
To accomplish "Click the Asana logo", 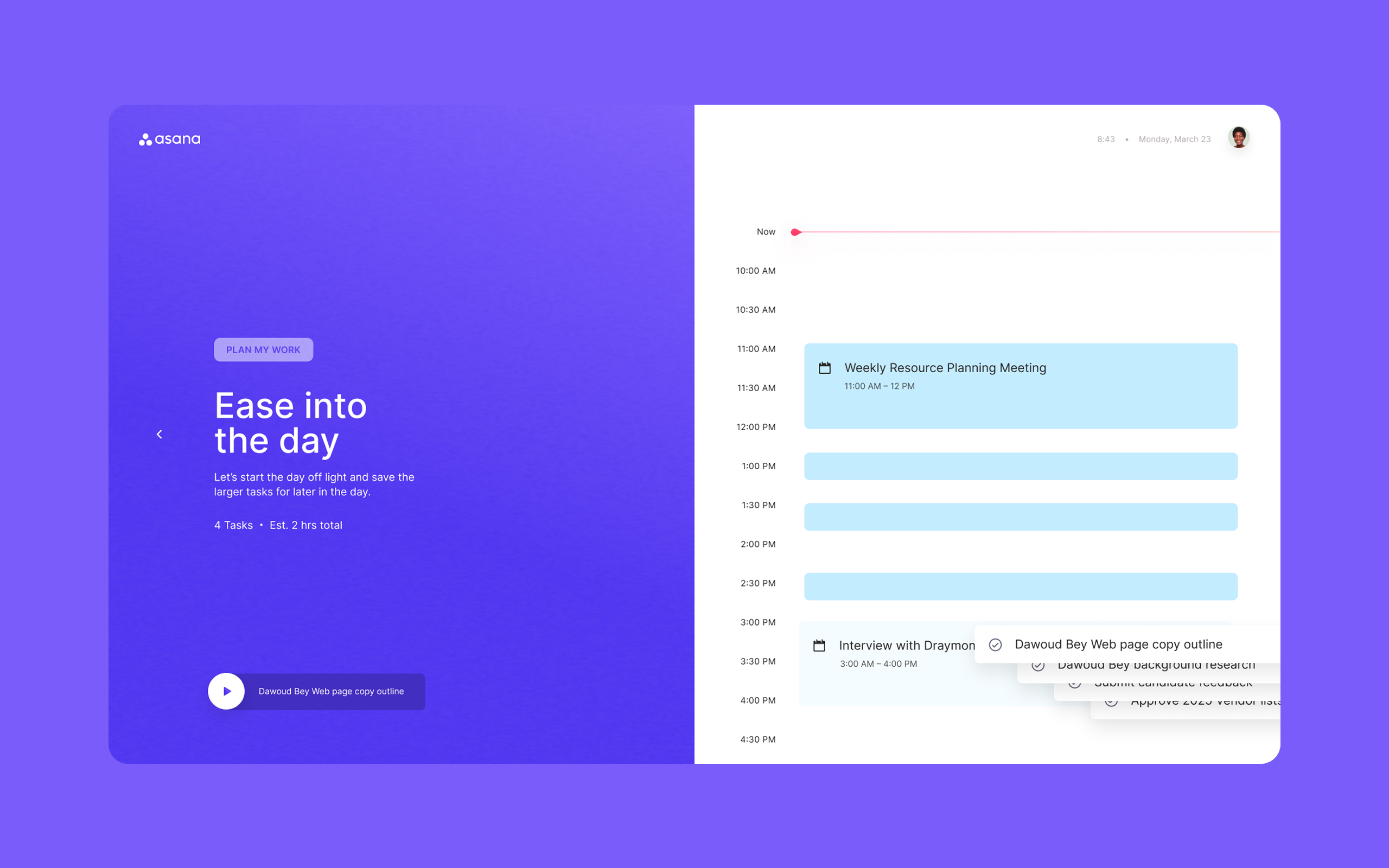I will pyautogui.click(x=169, y=139).
